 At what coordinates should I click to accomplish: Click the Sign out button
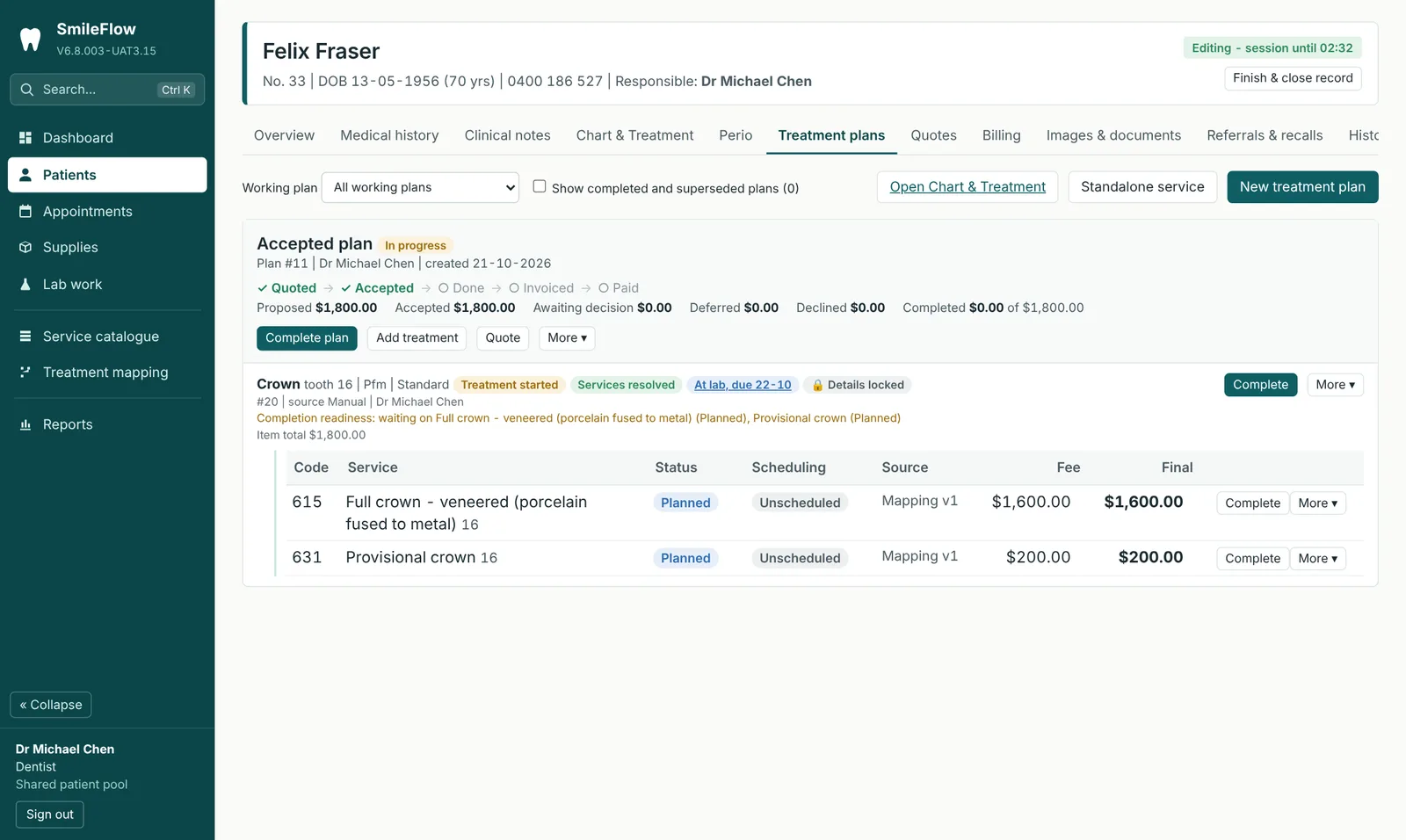(50, 815)
